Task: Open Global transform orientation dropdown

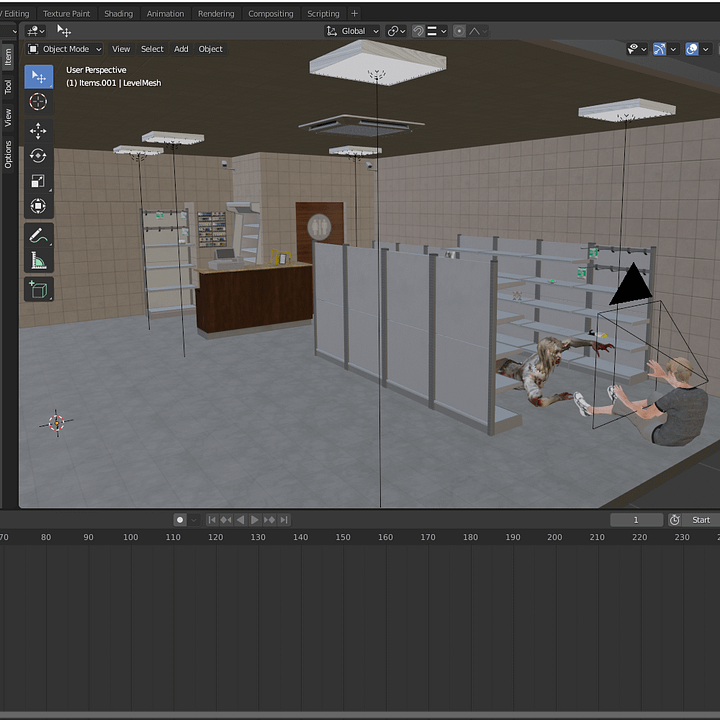Action: coord(353,31)
